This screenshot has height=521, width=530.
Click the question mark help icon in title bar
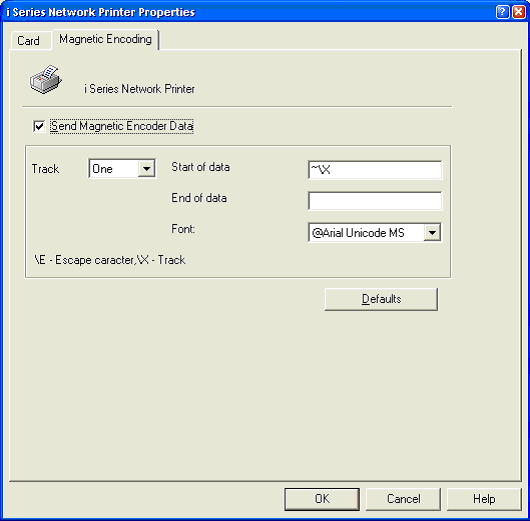(x=502, y=12)
